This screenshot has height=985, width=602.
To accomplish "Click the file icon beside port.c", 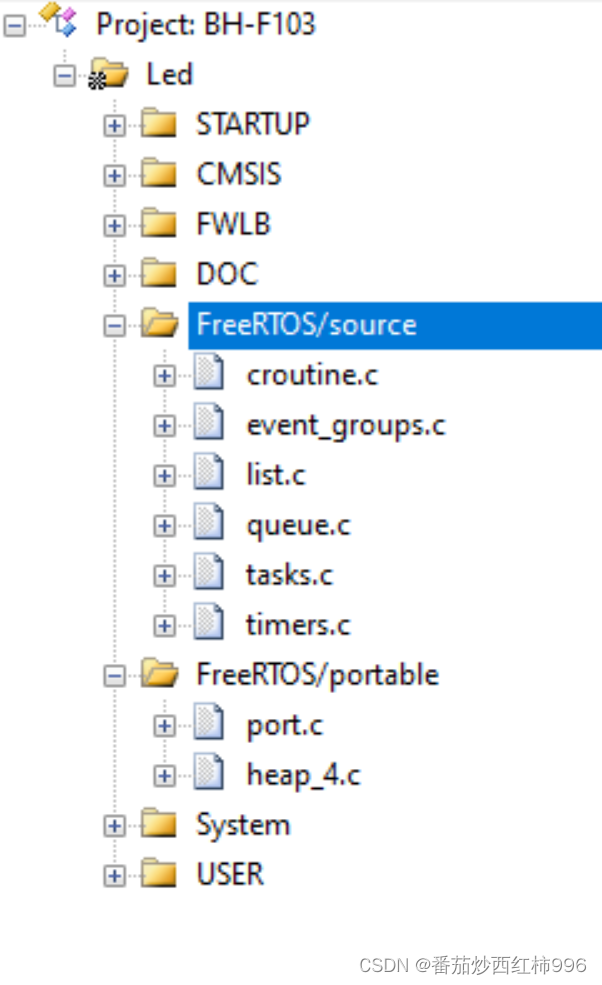I will [x=211, y=724].
